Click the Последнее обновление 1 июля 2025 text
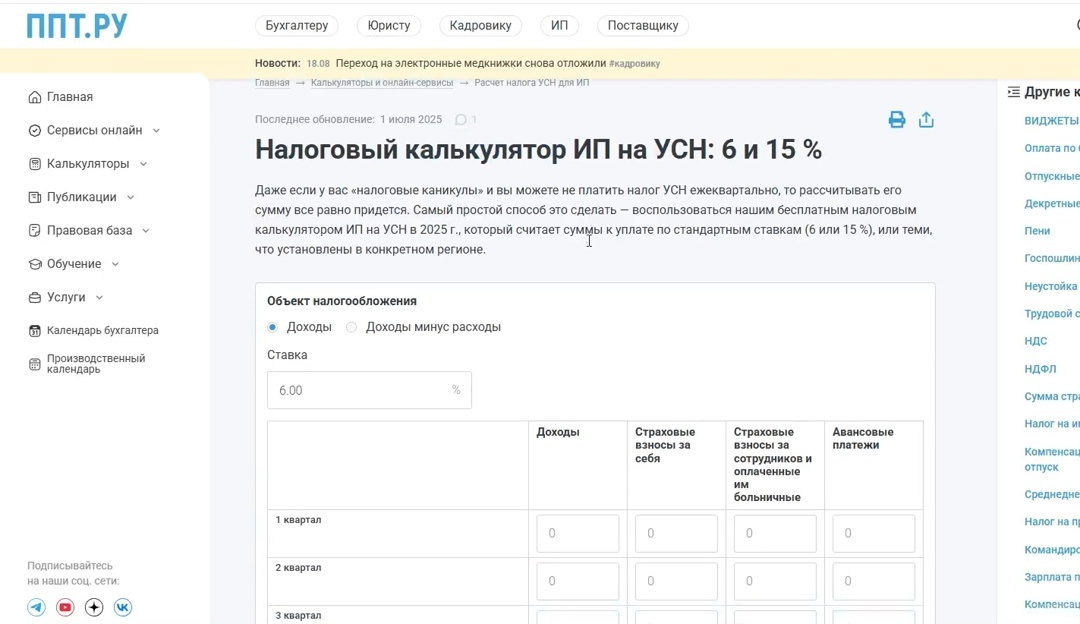 349,119
